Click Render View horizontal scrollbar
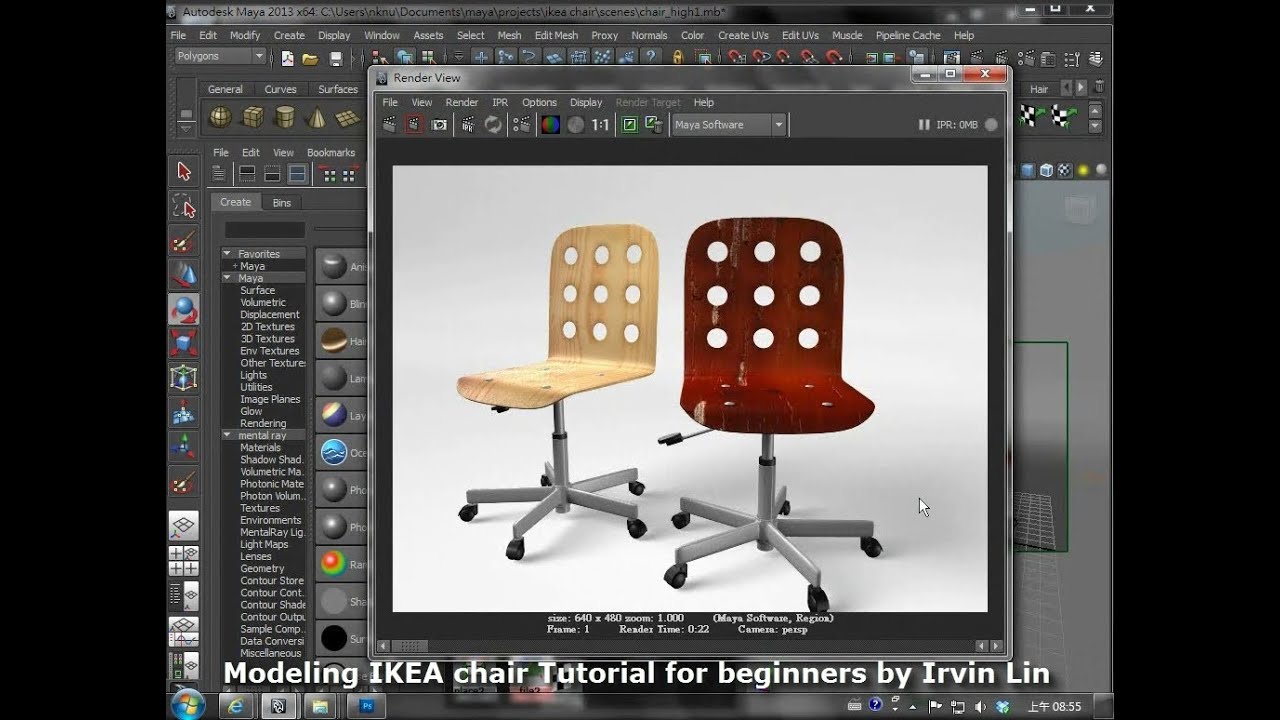This screenshot has height=720, width=1280. pyautogui.click(x=689, y=646)
